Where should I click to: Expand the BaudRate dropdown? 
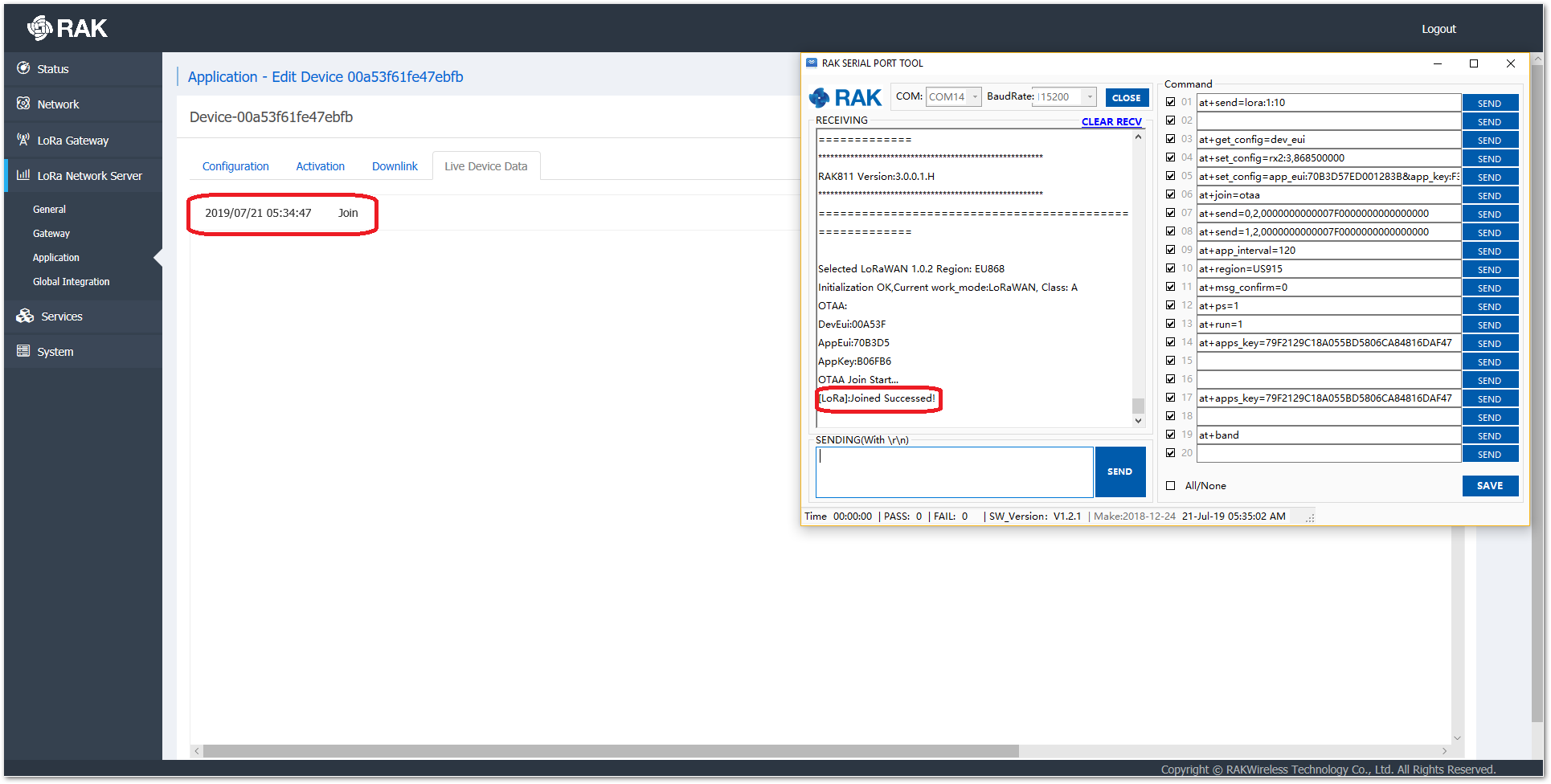(1090, 96)
